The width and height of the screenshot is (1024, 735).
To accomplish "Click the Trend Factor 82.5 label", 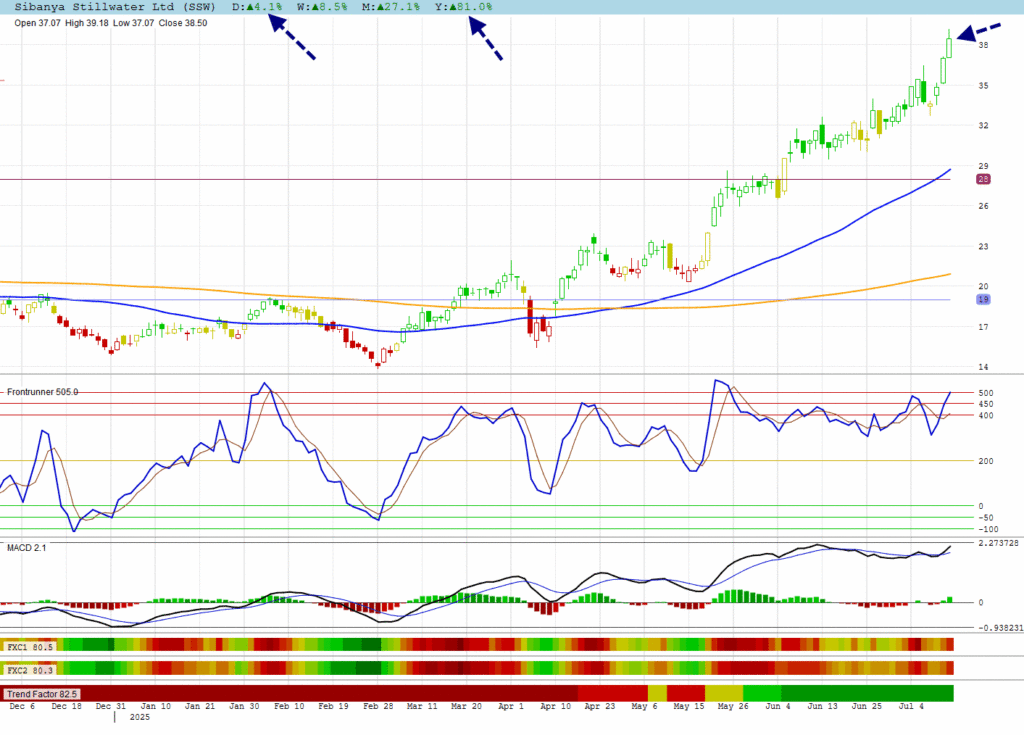I will 42,694.
